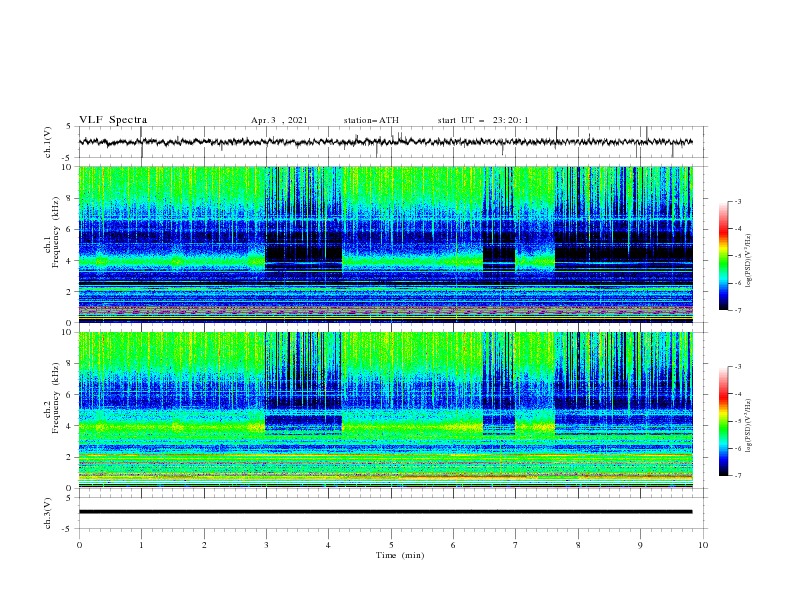Click the ch.1 colorbar "log(PSD)(V²/Hz)" label
This screenshot has width=792, height=612.
pos(749,261)
